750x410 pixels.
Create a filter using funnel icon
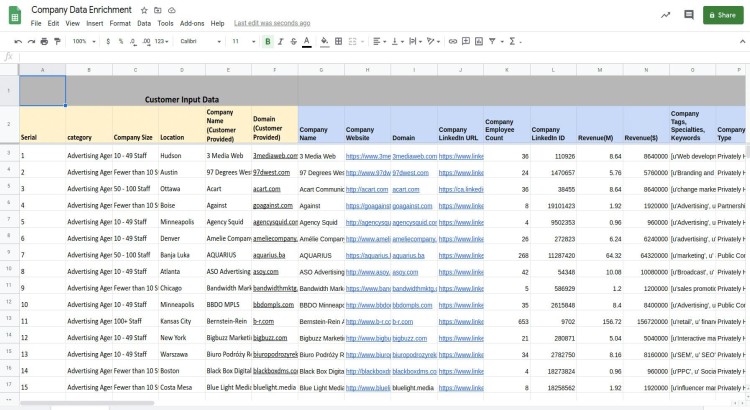tap(492, 42)
